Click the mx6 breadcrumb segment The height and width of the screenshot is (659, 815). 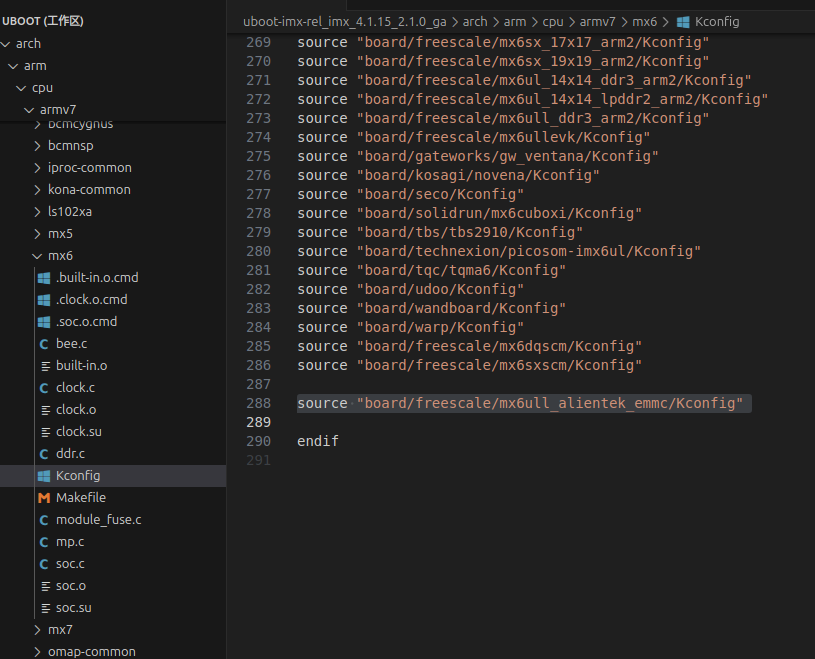(645, 22)
